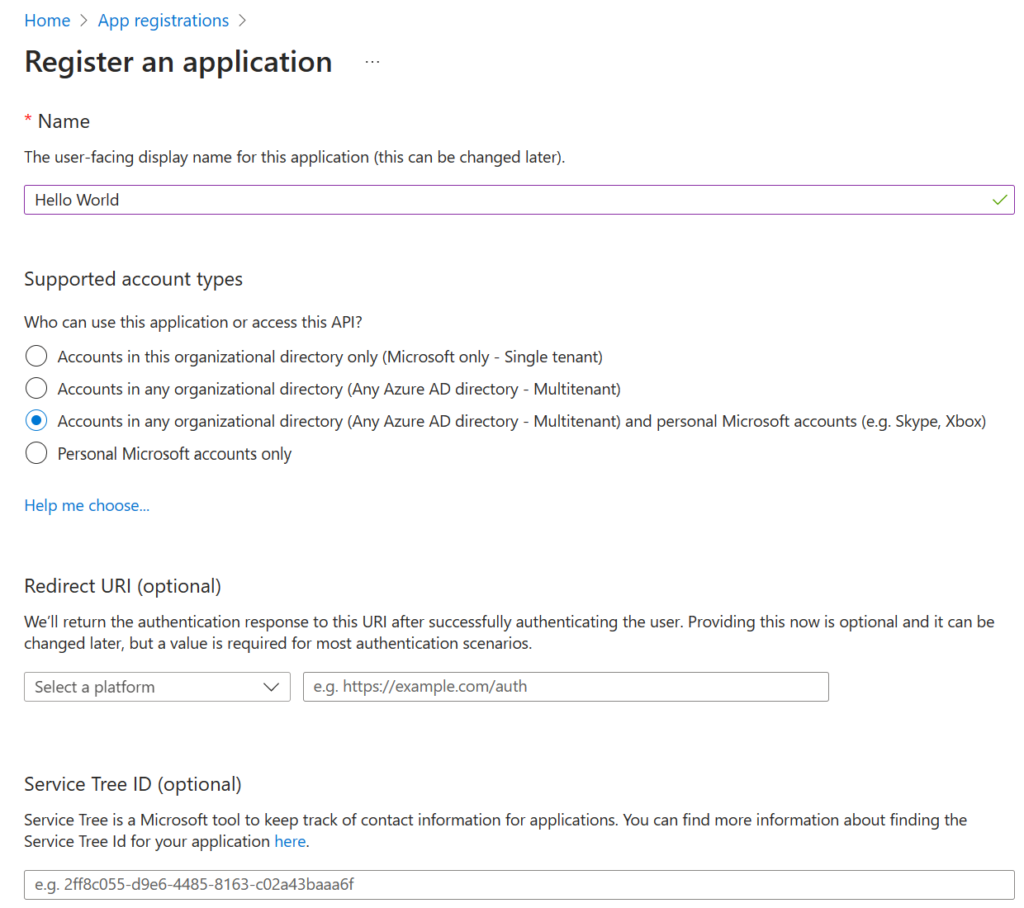This screenshot has height=908, width=1024.
Task: Click the Supported account types section header
Action: (133, 279)
